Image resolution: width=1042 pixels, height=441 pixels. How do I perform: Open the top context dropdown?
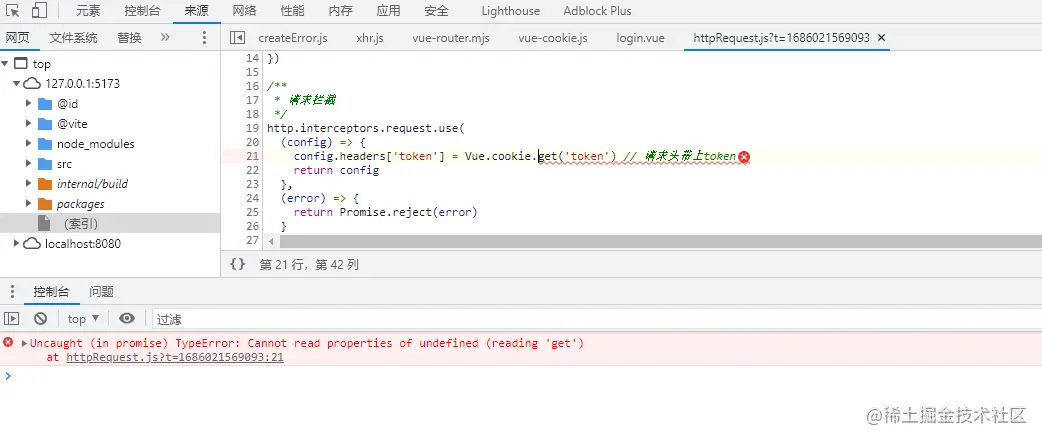click(83, 319)
